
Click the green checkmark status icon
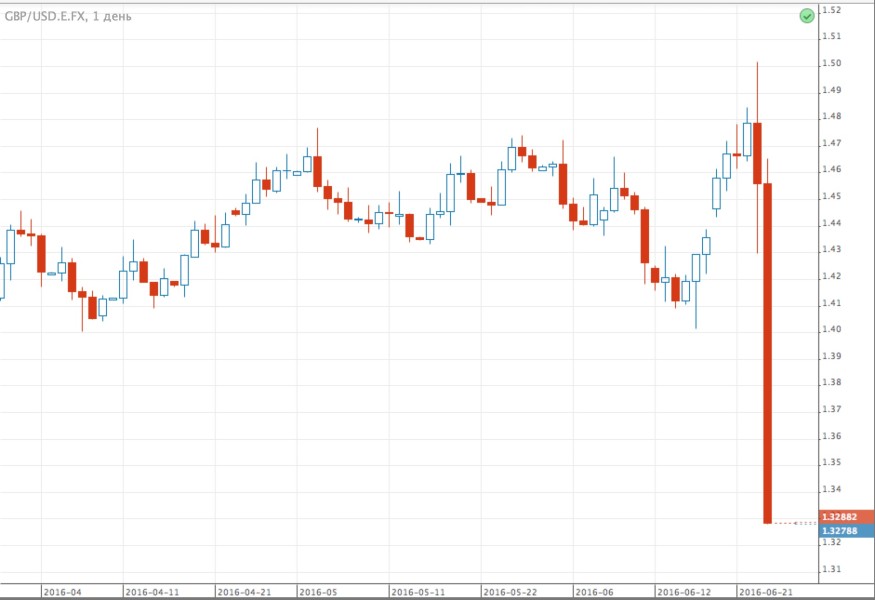[806, 16]
